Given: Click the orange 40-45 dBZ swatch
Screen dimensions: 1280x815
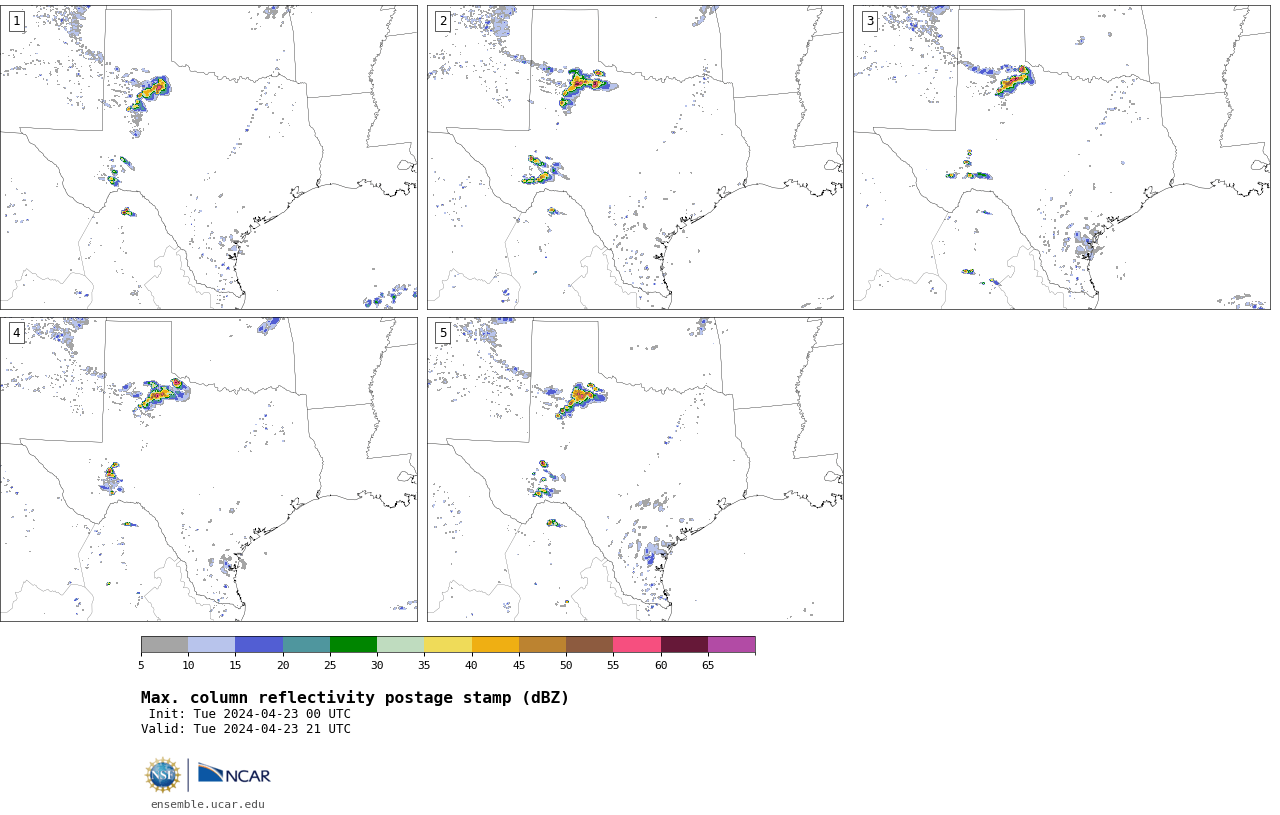Looking at the screenshot, I should 495,644.
